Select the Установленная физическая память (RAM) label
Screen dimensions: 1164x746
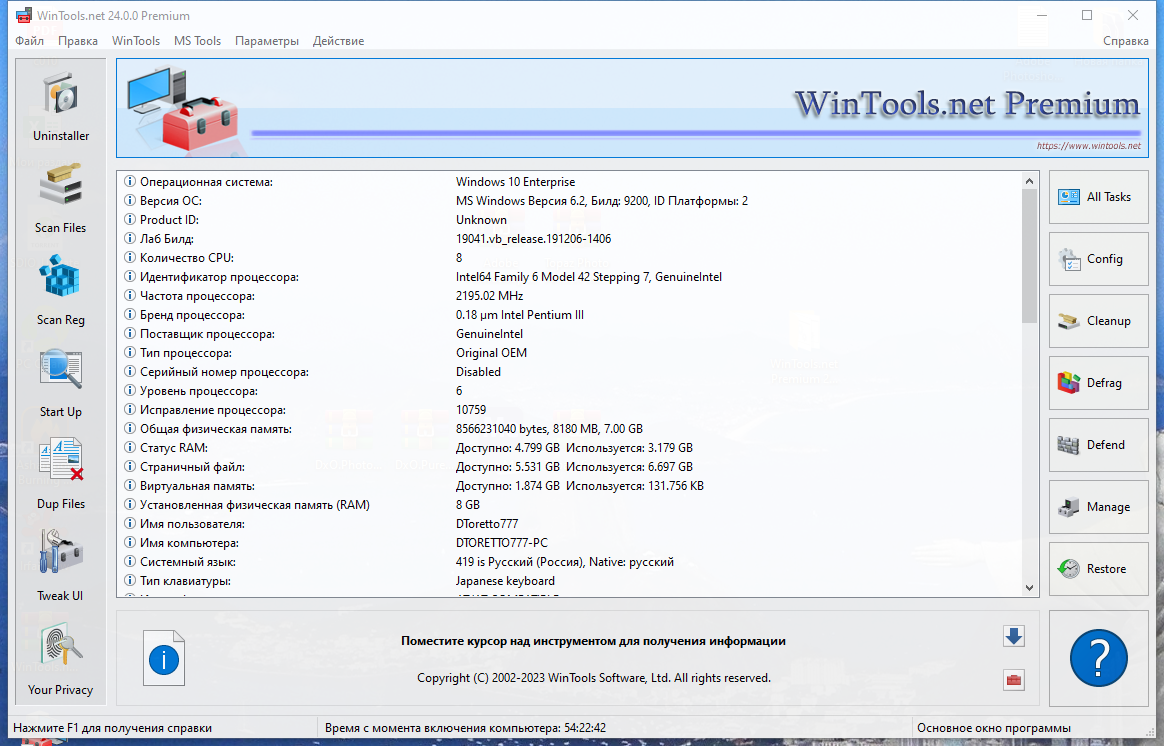[255, 505]
